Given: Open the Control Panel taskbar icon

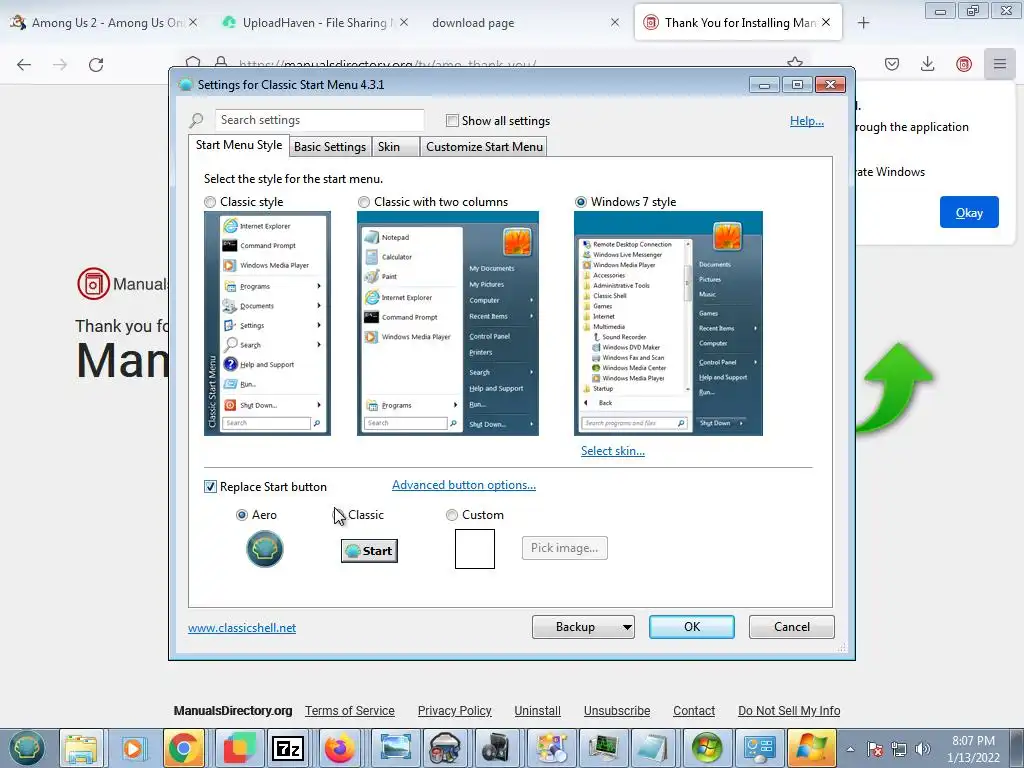Looking at the screenshot, I should [x=760, y=748].
